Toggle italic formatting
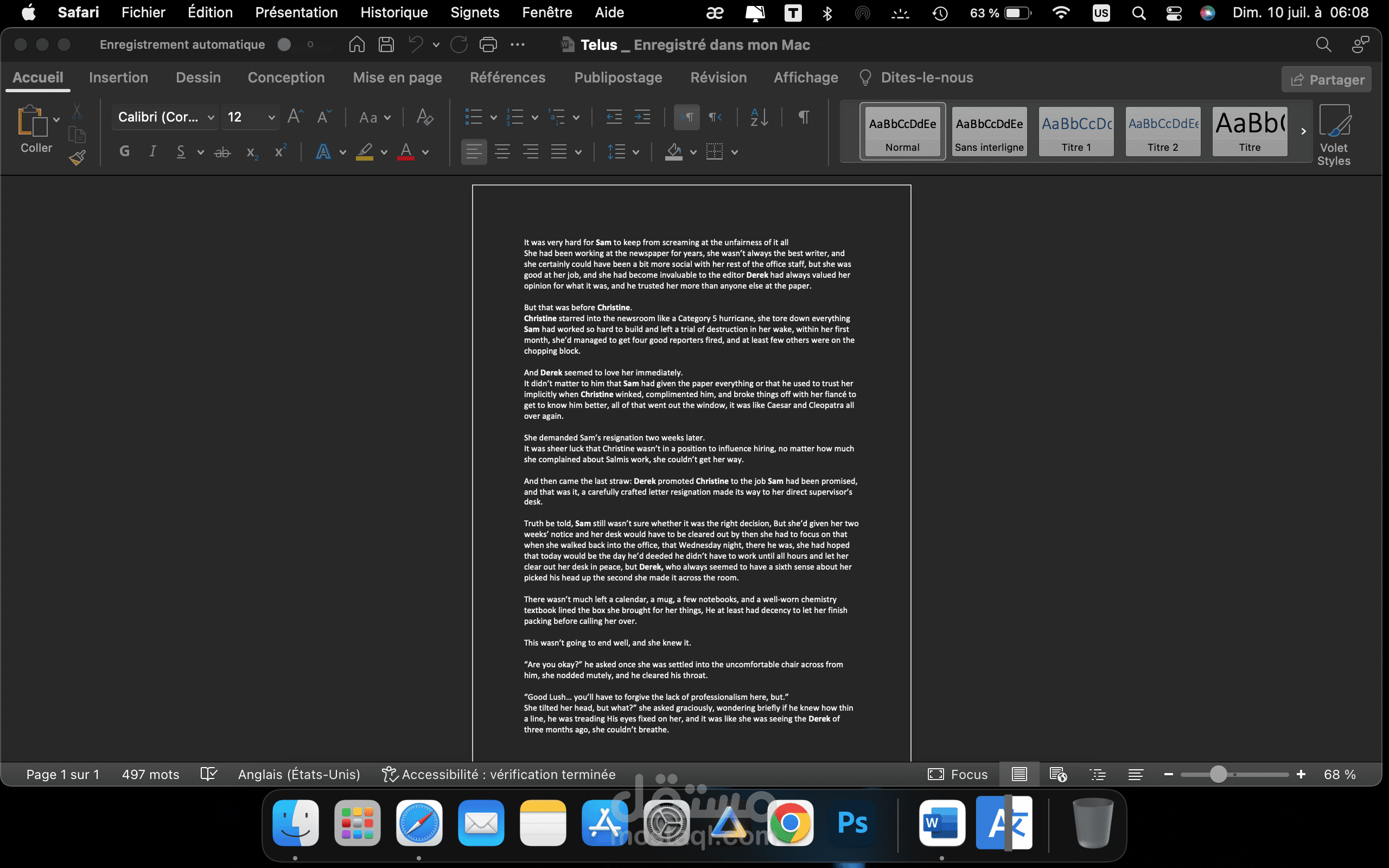Screen dimensions: 1389x868 pyautogui.click(x=152, y=151)
